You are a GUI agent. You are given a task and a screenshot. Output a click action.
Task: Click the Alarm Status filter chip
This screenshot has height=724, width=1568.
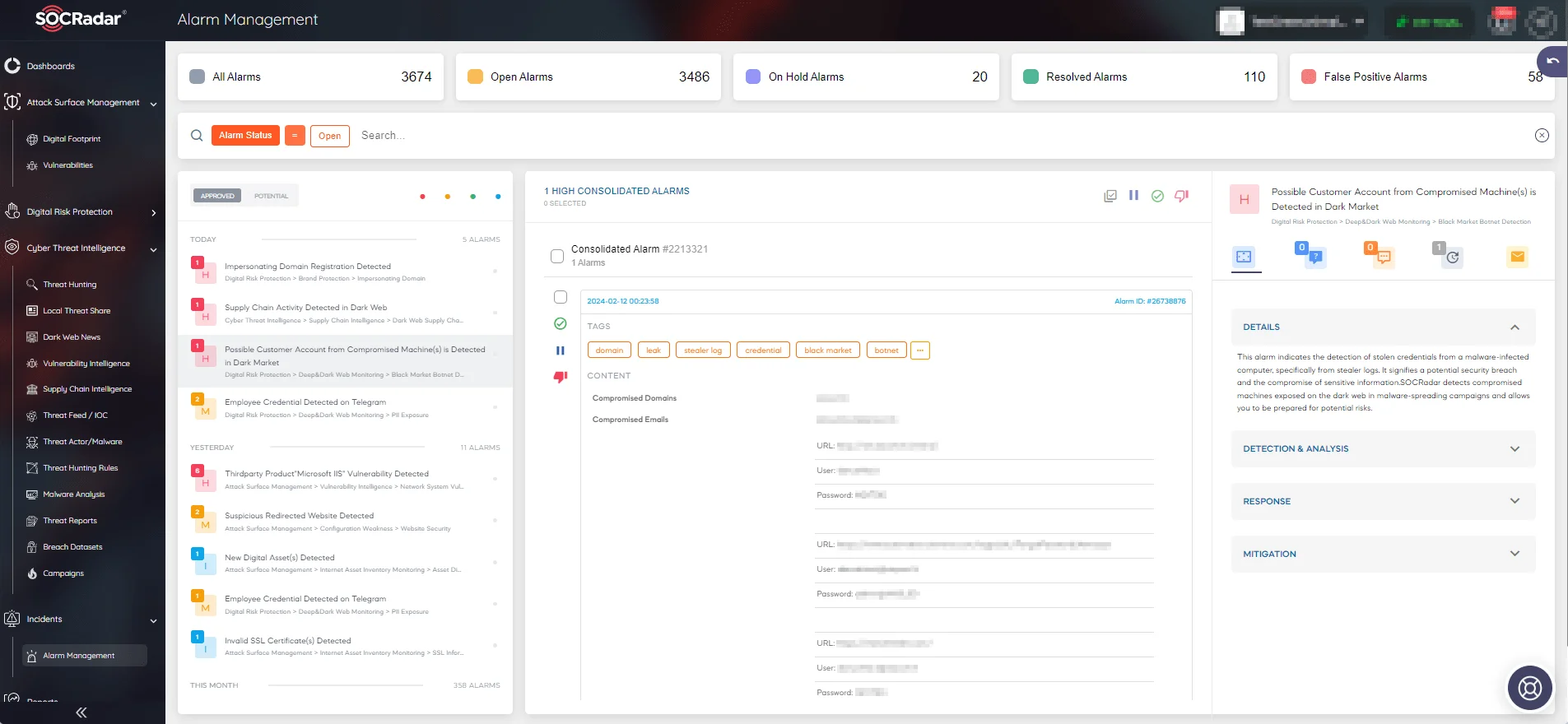pos(245,136)
